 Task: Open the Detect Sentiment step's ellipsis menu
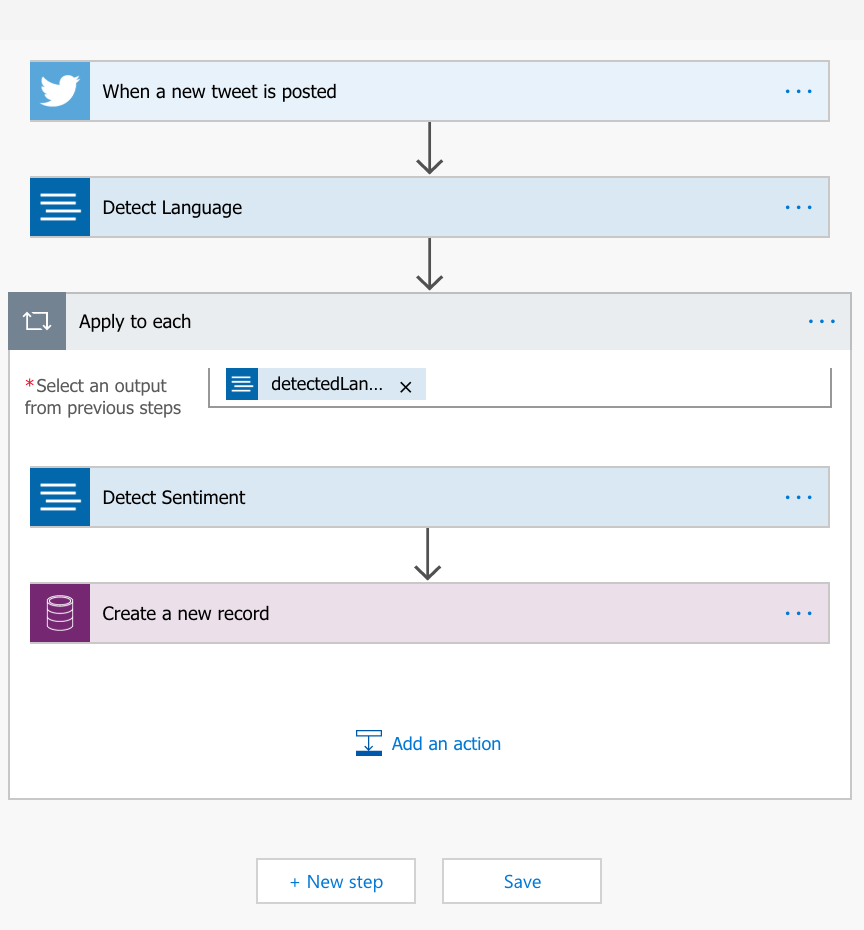[x=798, y=497]
